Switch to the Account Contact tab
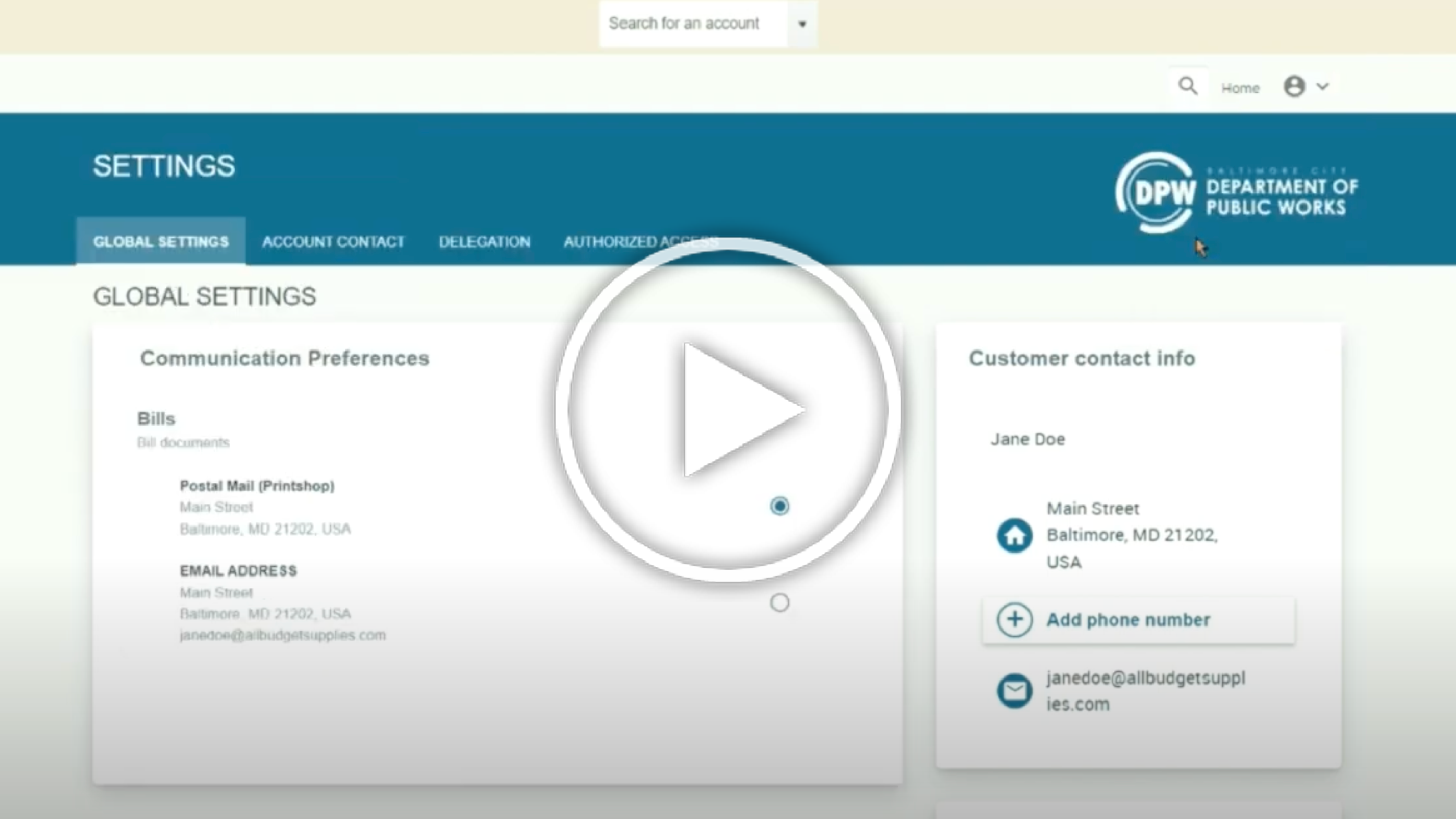 333,242
